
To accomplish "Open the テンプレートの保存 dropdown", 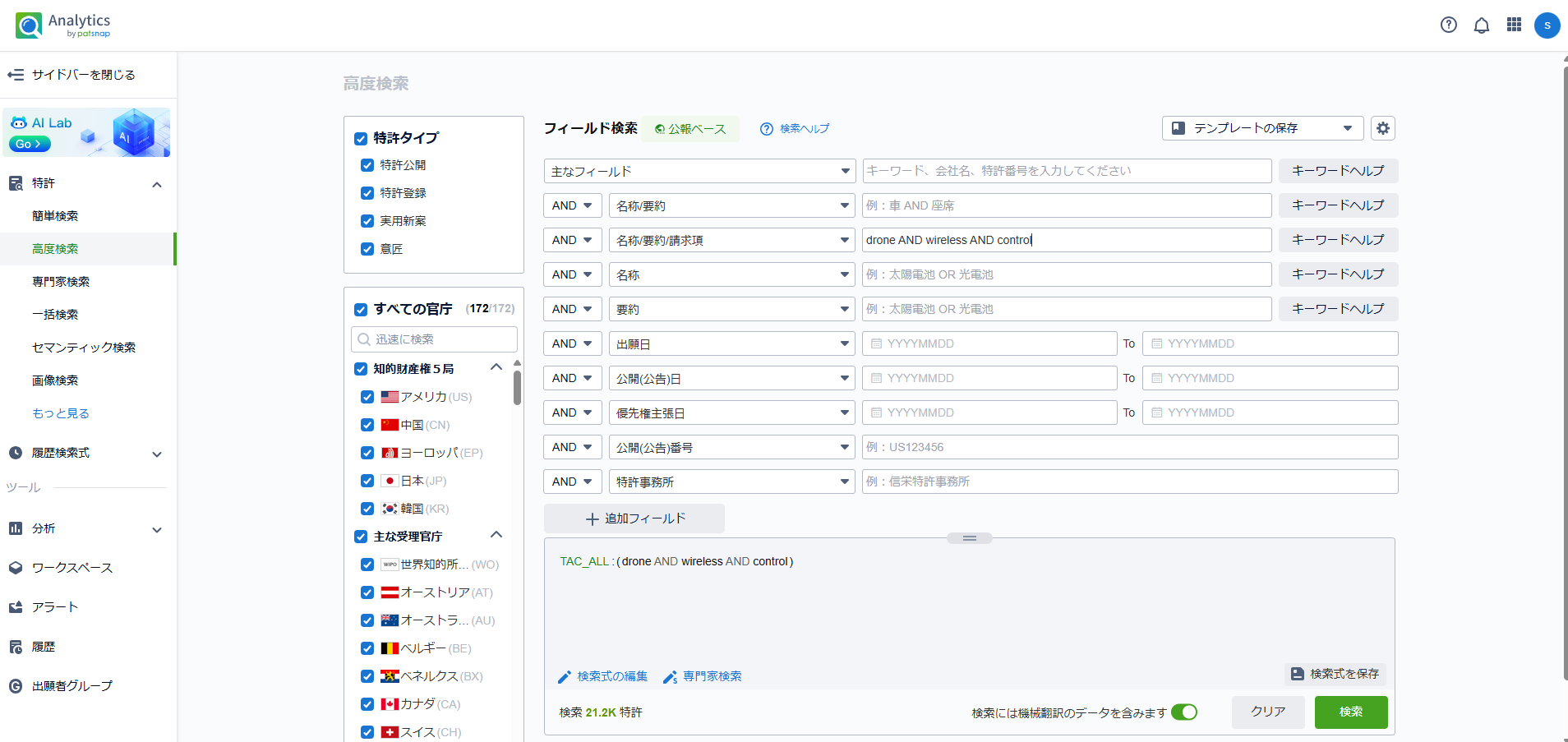I will (1262, 128).
